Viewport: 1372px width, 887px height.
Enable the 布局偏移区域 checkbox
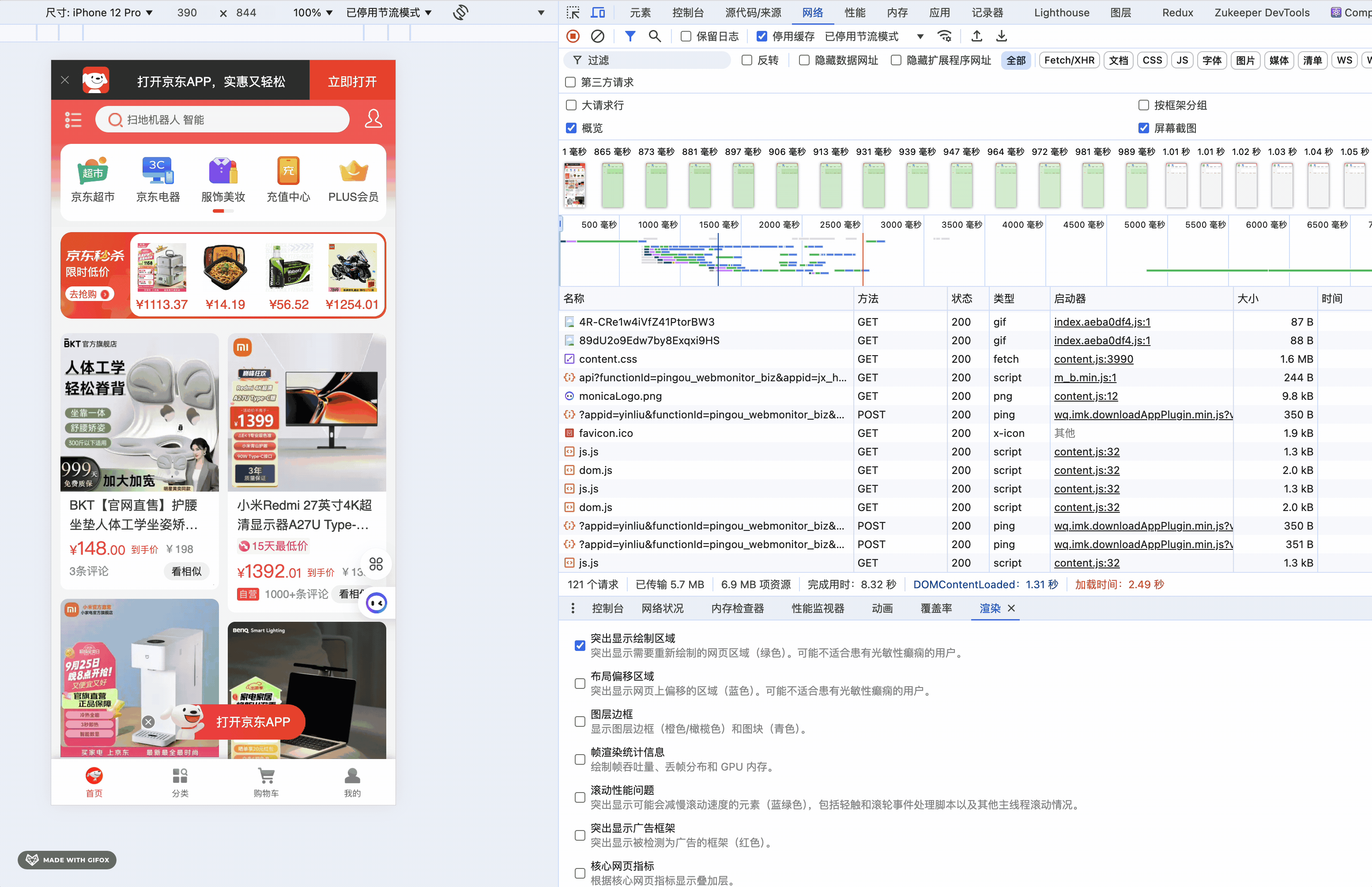tap(580, 684)
